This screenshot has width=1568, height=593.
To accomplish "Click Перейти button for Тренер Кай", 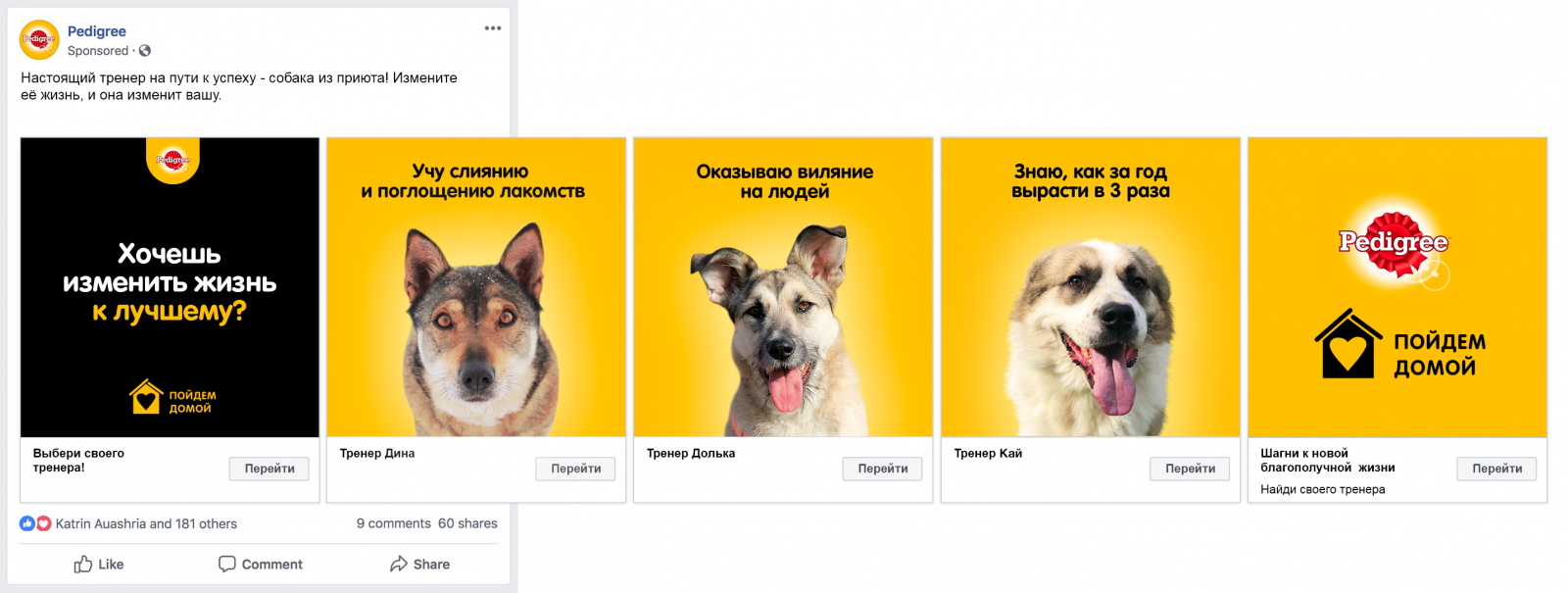I will coord(1190,469).
